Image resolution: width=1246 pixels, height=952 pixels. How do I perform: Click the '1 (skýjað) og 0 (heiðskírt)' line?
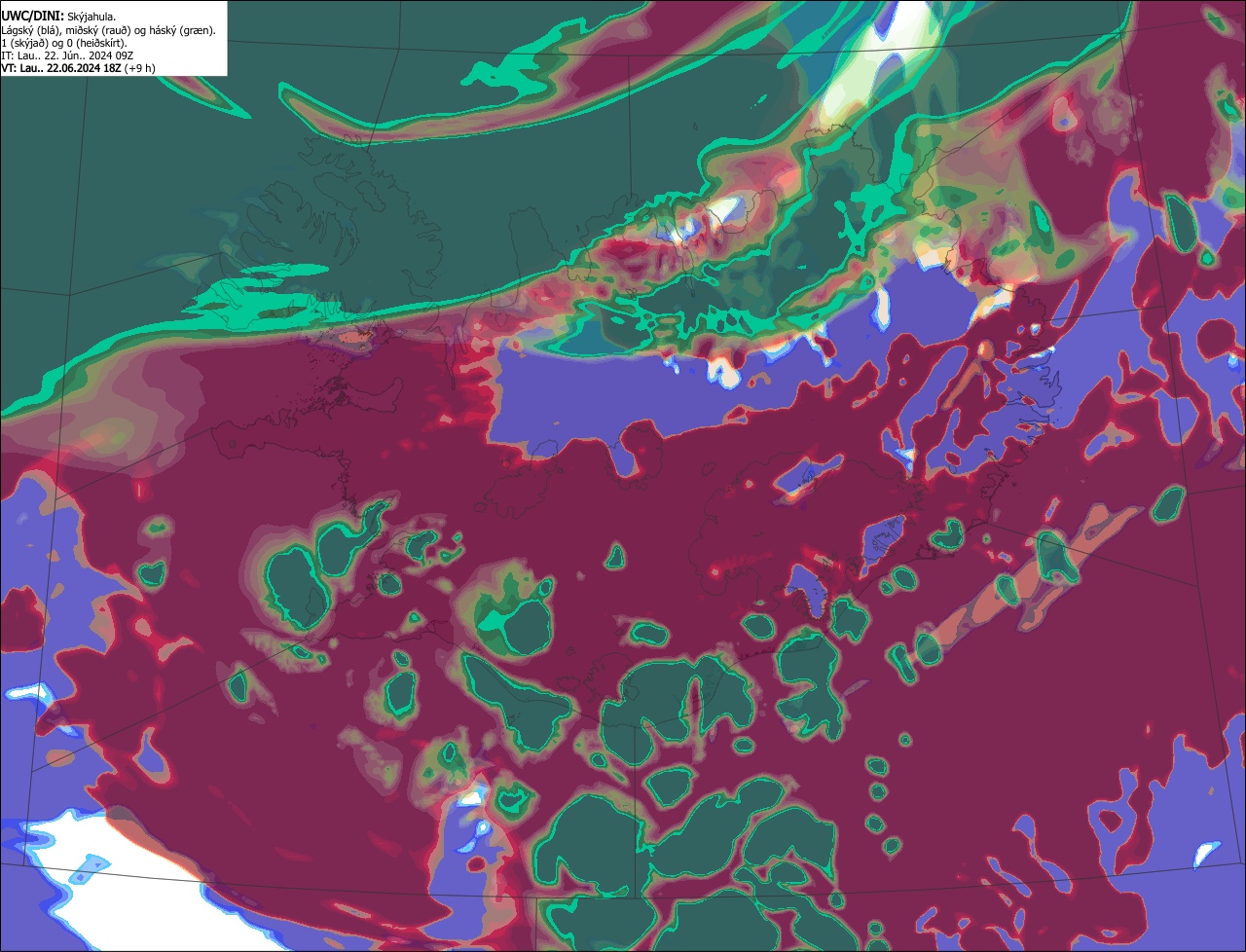point(64,43)
